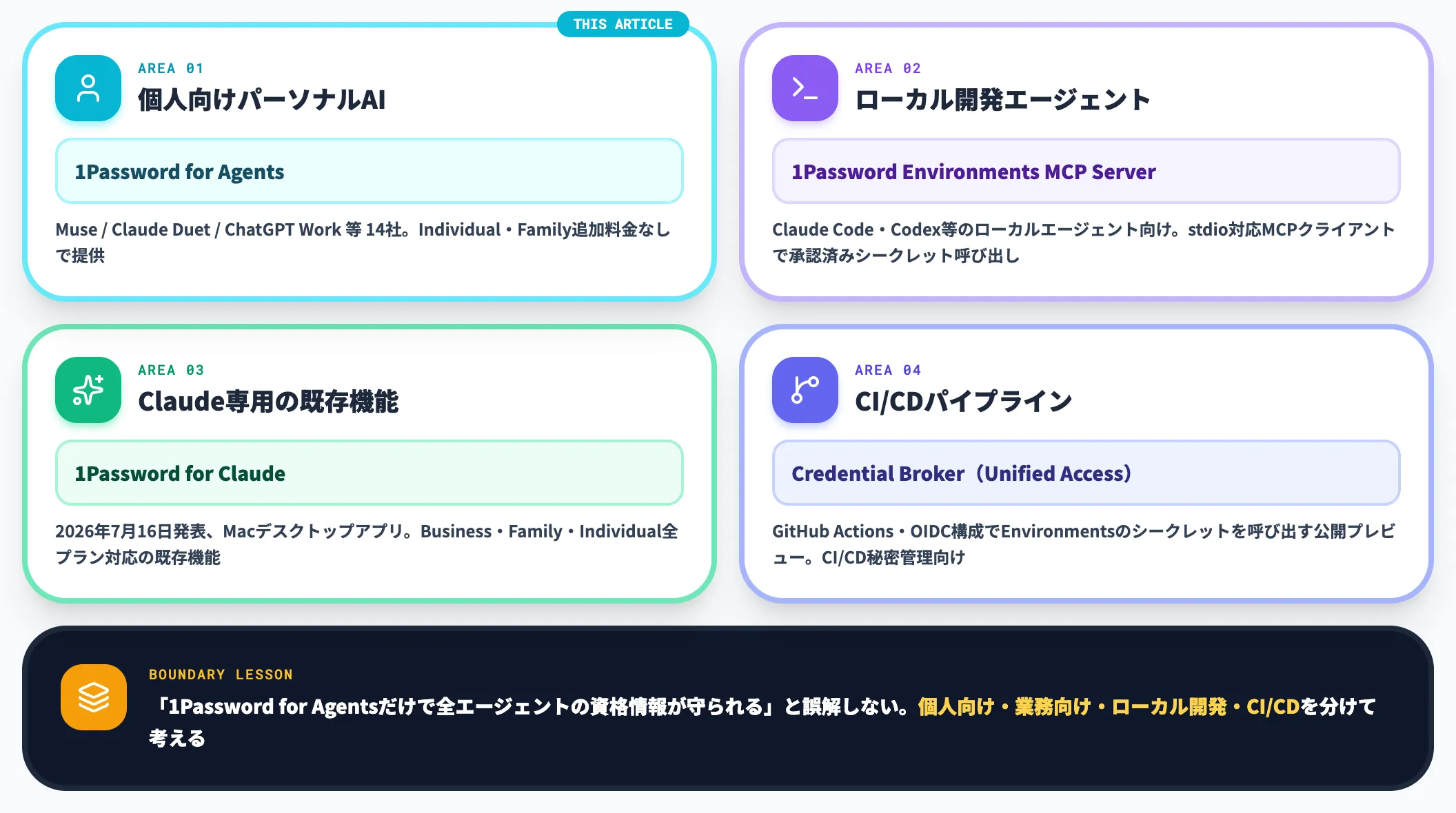The image size is (1456, 813).
Task: Click the description starting with GitHub Actions・OIDC
Action: (1084, 544)
